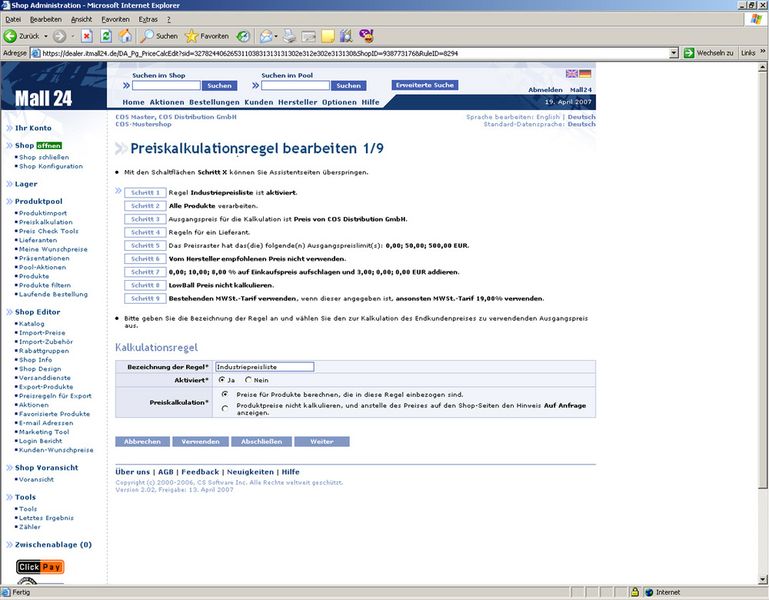The width and height of the screenshot is (769, 600).
Task: Open Hersteller in shop navigation
Action: [x=297, y=102]
